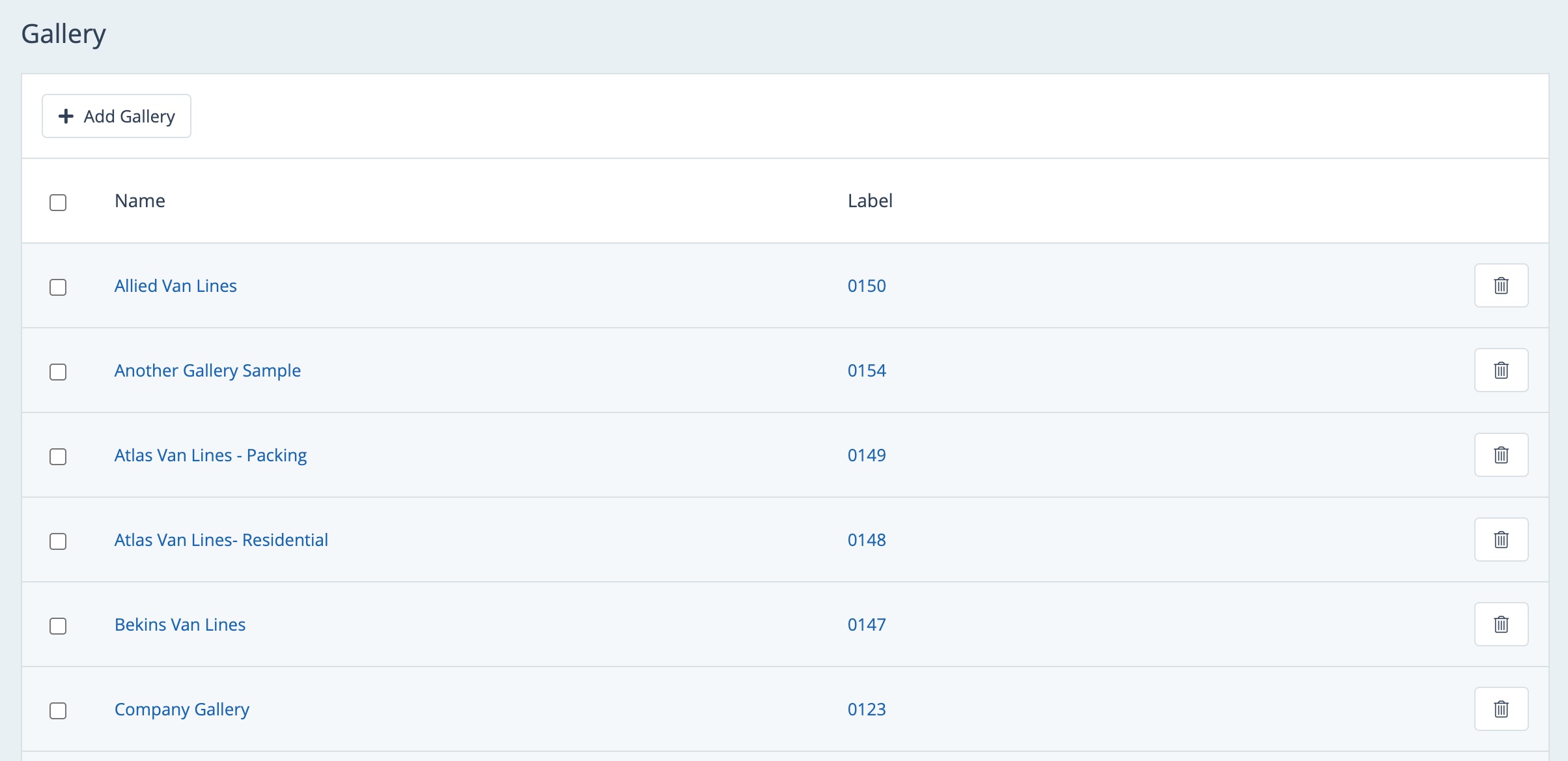1568x761 pixels.
Task: Select Bekins Van Lines row checkbox
Action: (x=58, y=626)
